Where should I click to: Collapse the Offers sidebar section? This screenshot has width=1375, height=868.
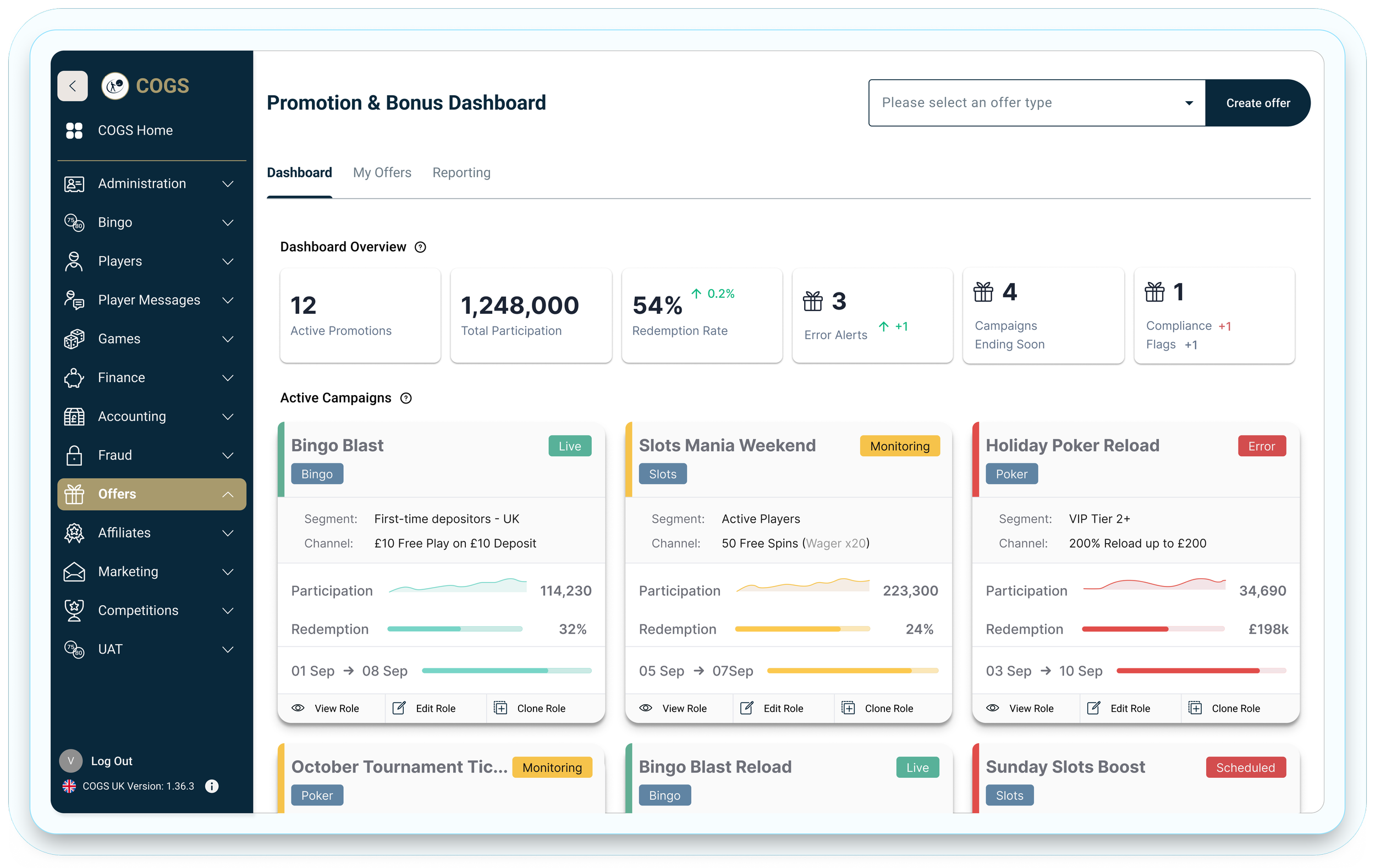[x=228, y=494]
